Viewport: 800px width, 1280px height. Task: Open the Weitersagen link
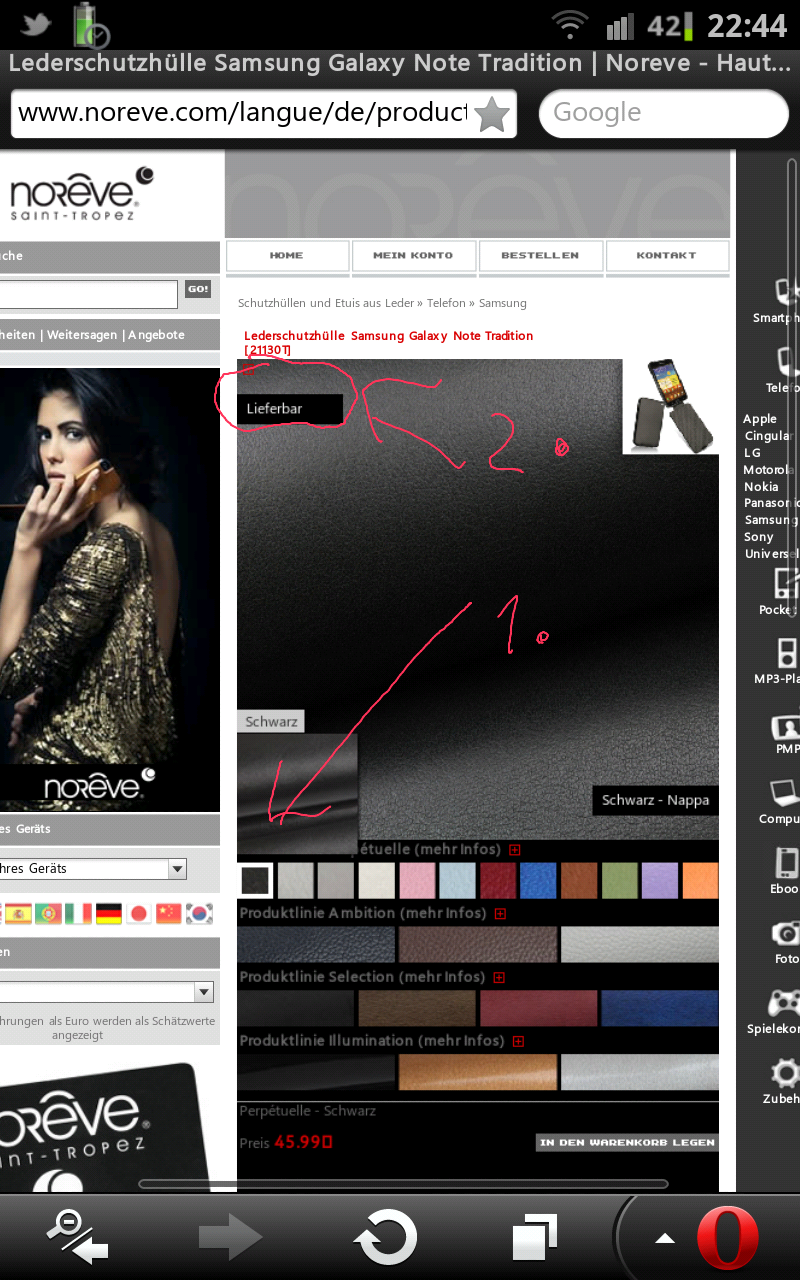(83, 335)
